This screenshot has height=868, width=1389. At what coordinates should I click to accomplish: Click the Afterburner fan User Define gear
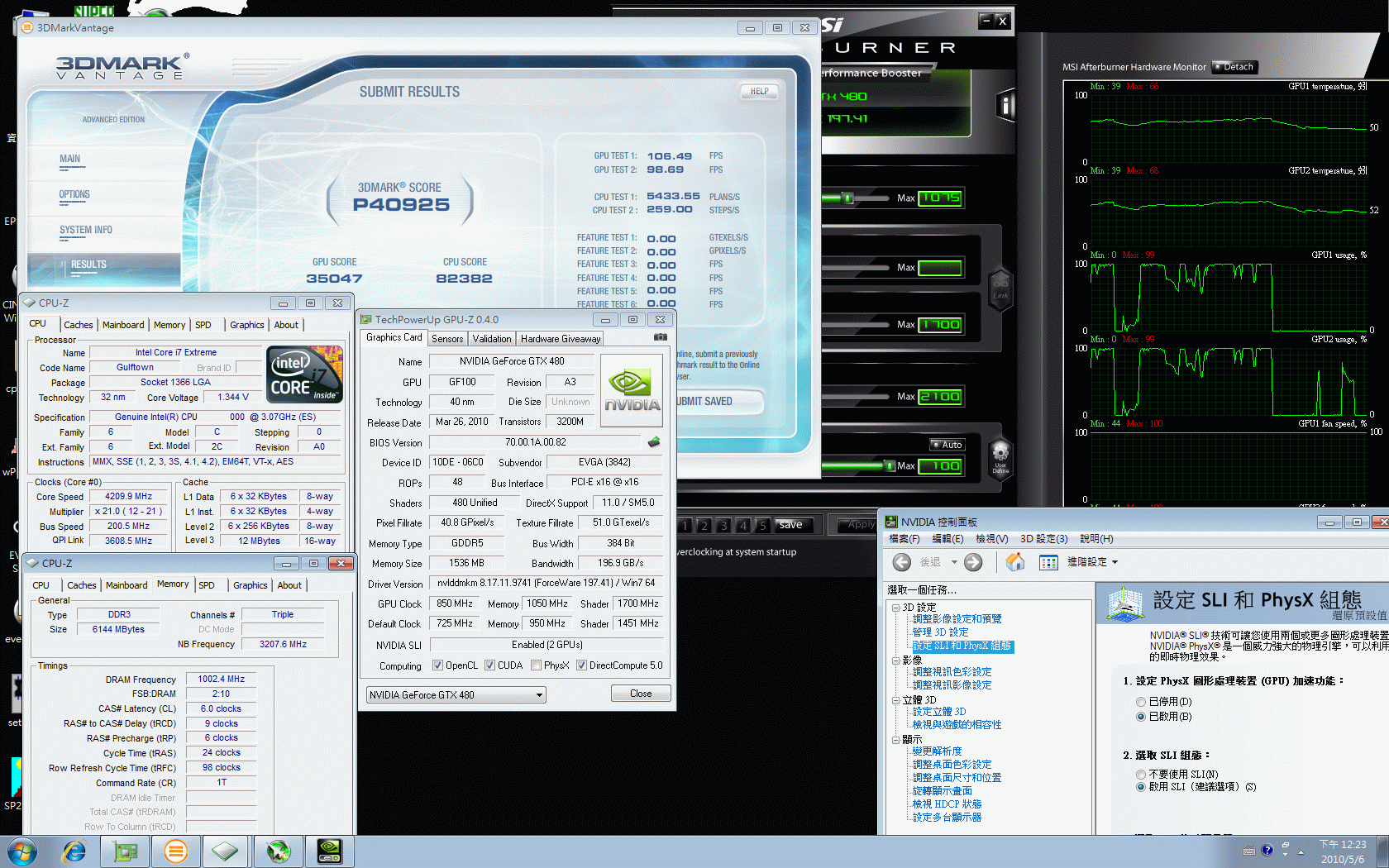tap(1000, 457)
